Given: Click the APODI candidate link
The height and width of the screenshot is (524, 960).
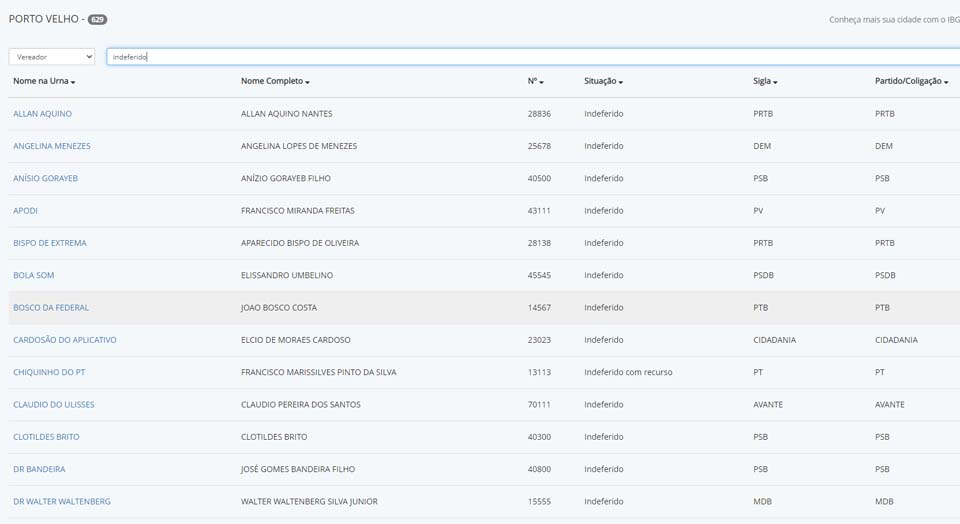Looking at the screenshot, I should pyautogui.click(x=25, y=211).
